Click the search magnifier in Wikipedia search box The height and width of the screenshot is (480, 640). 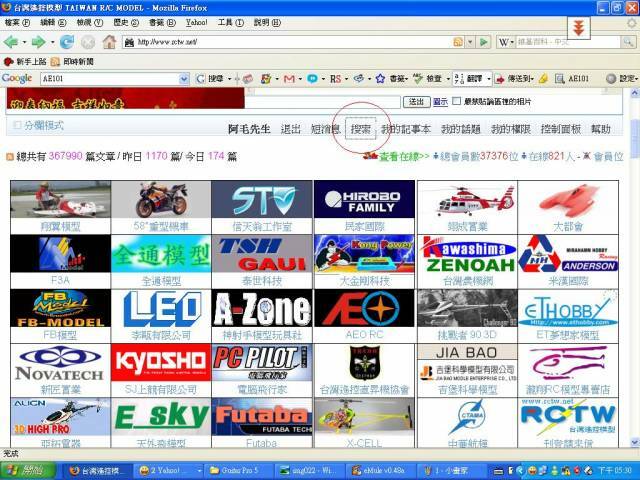tap(628, 42)
